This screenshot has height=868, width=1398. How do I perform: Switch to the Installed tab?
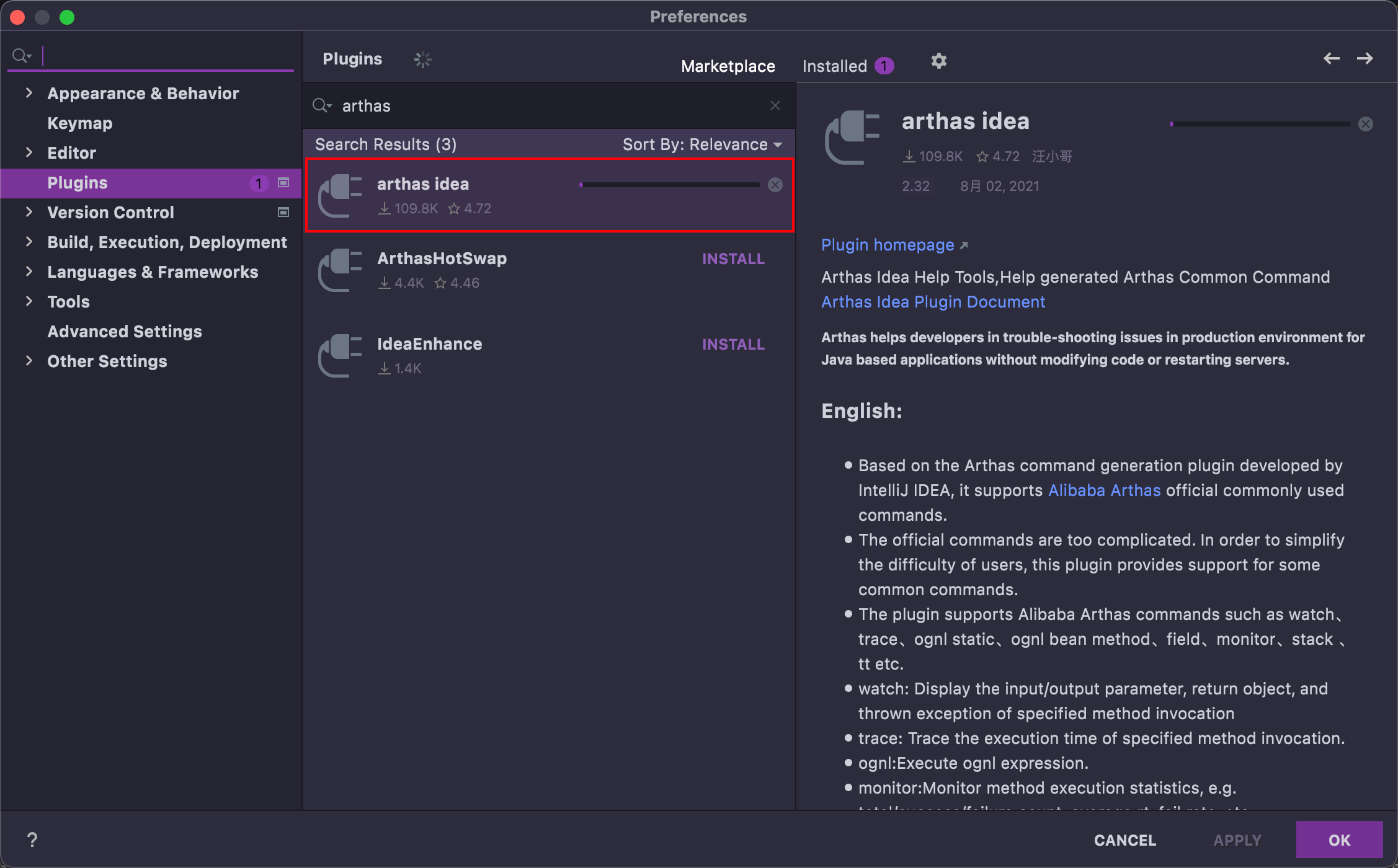click(x=834, y=66)
